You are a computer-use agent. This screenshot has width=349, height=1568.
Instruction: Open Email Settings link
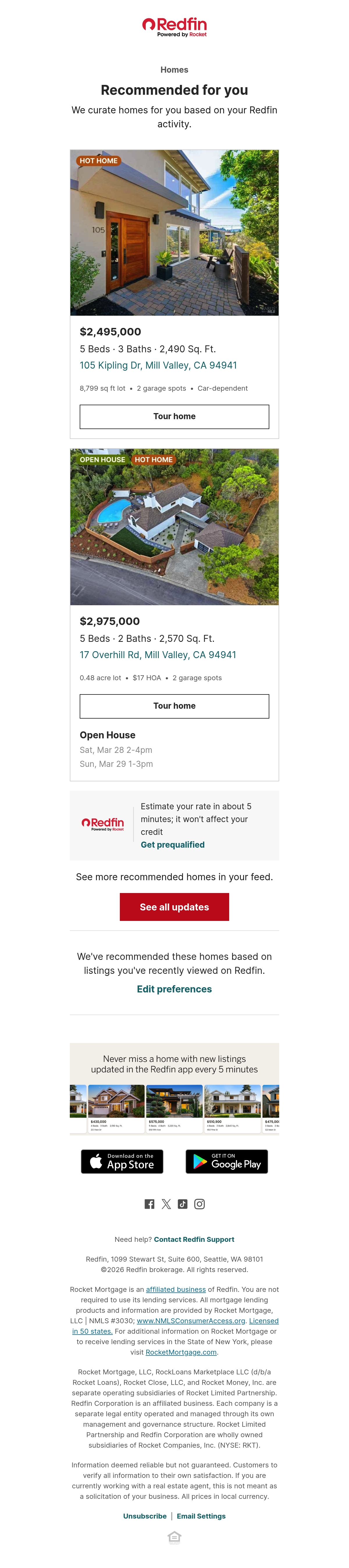coord(201,1516)
